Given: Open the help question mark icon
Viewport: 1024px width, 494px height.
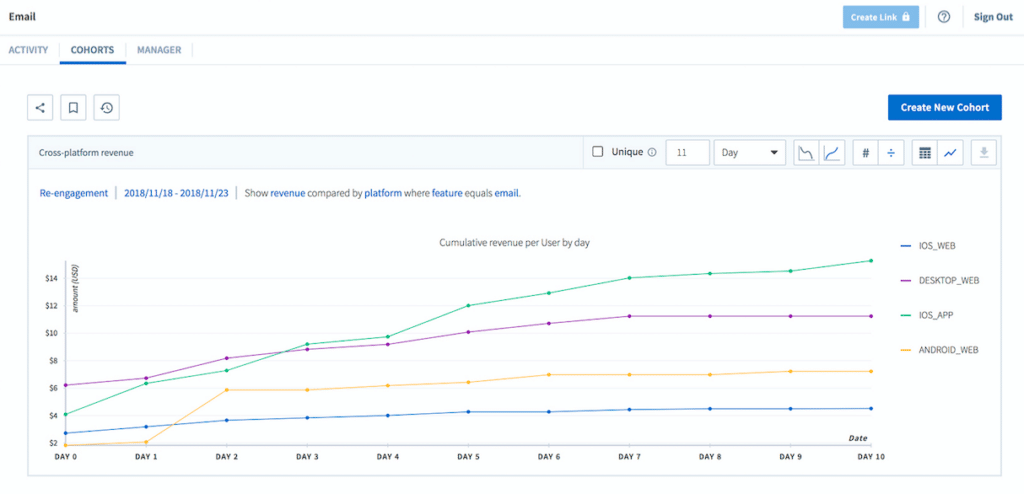Looking at the screenshot, I should pos(944,17).
